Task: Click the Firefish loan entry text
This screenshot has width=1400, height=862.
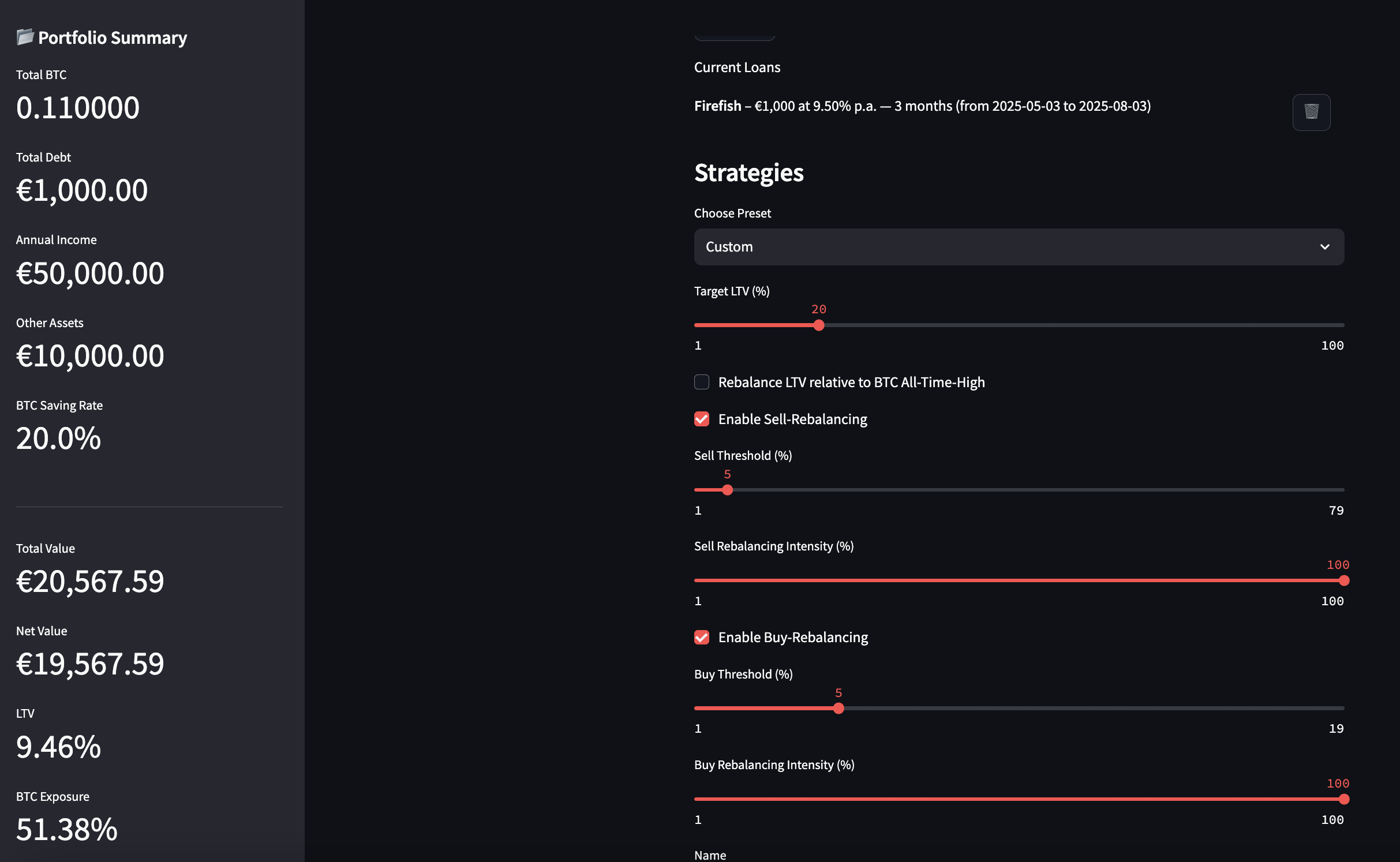Action: coord(922,106)
